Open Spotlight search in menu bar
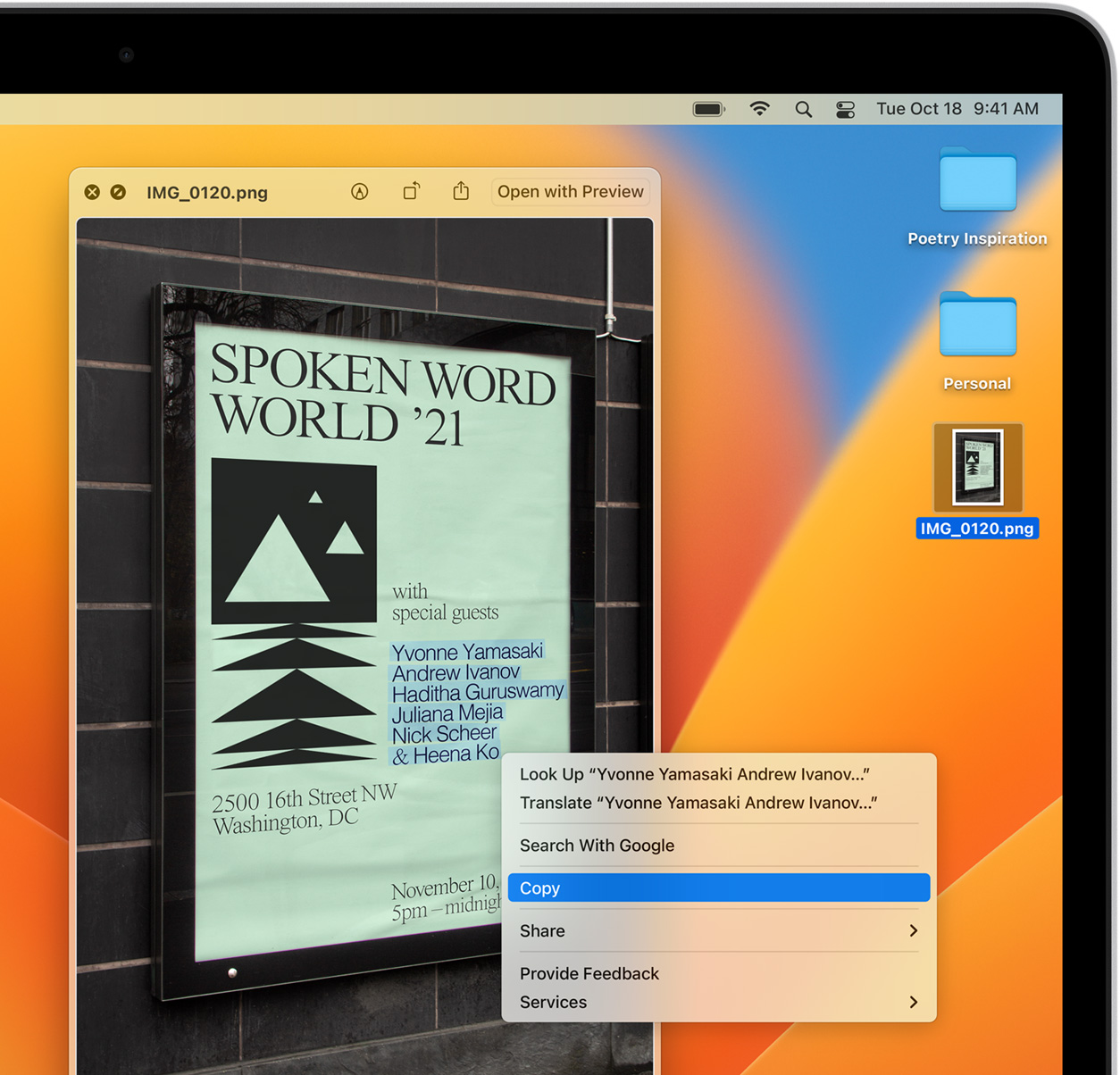 [803, 109]
